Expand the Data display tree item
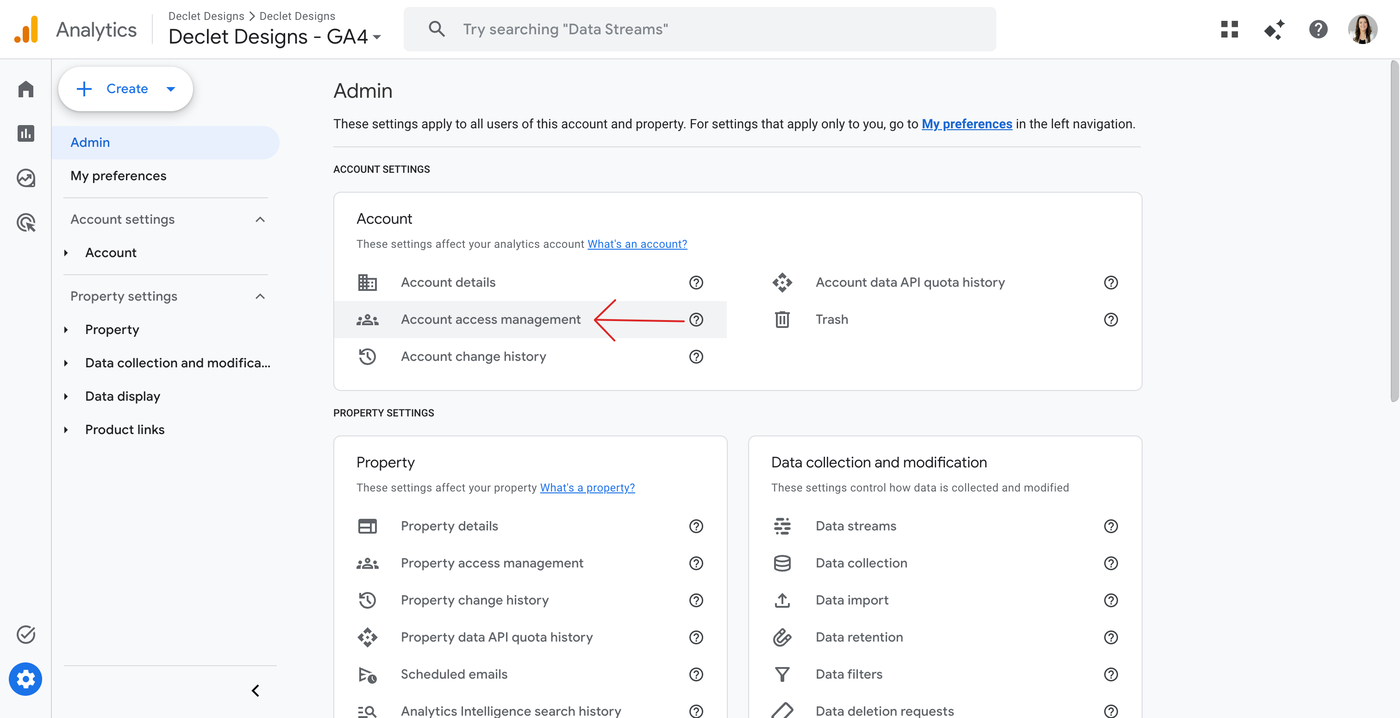The width and height of the screenshot is (1400, 718). 66,397
